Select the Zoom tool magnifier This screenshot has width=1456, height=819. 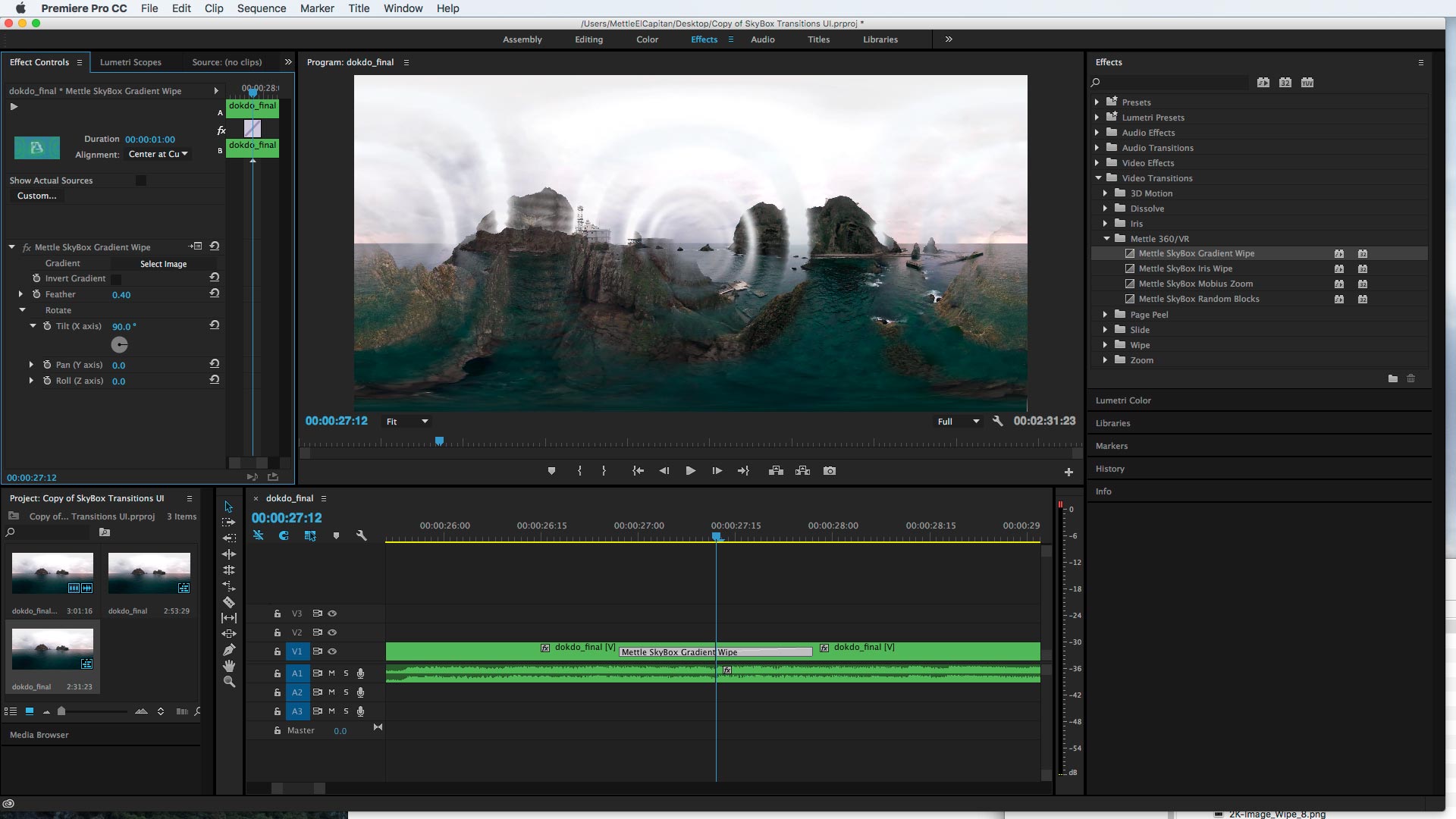pyautogui.click(x=229, y=682)
